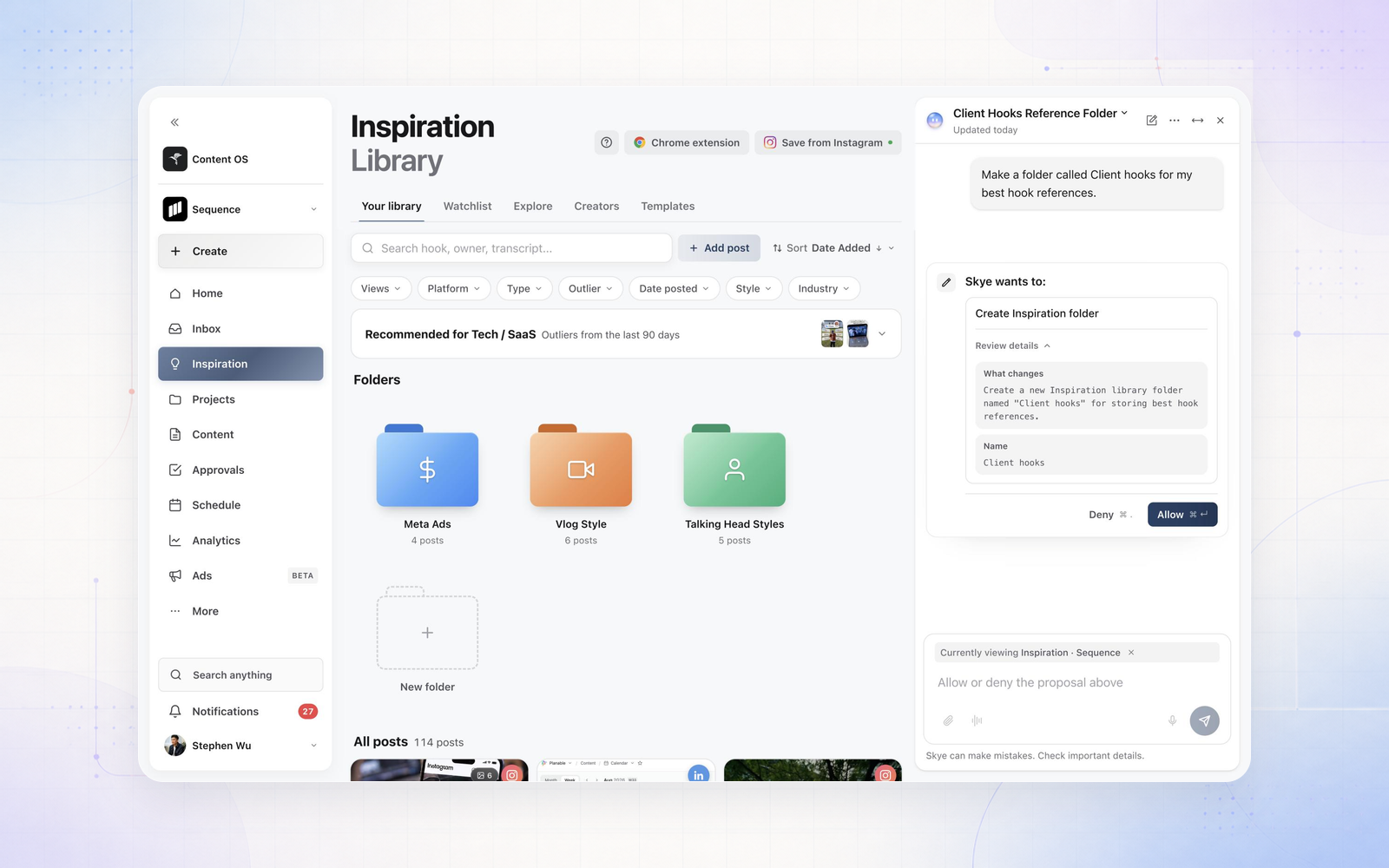Screen dimensions: 1389x868
Task: Open the Platform filter dropdown
Action: pyautogui.click(x=453, y=288)
